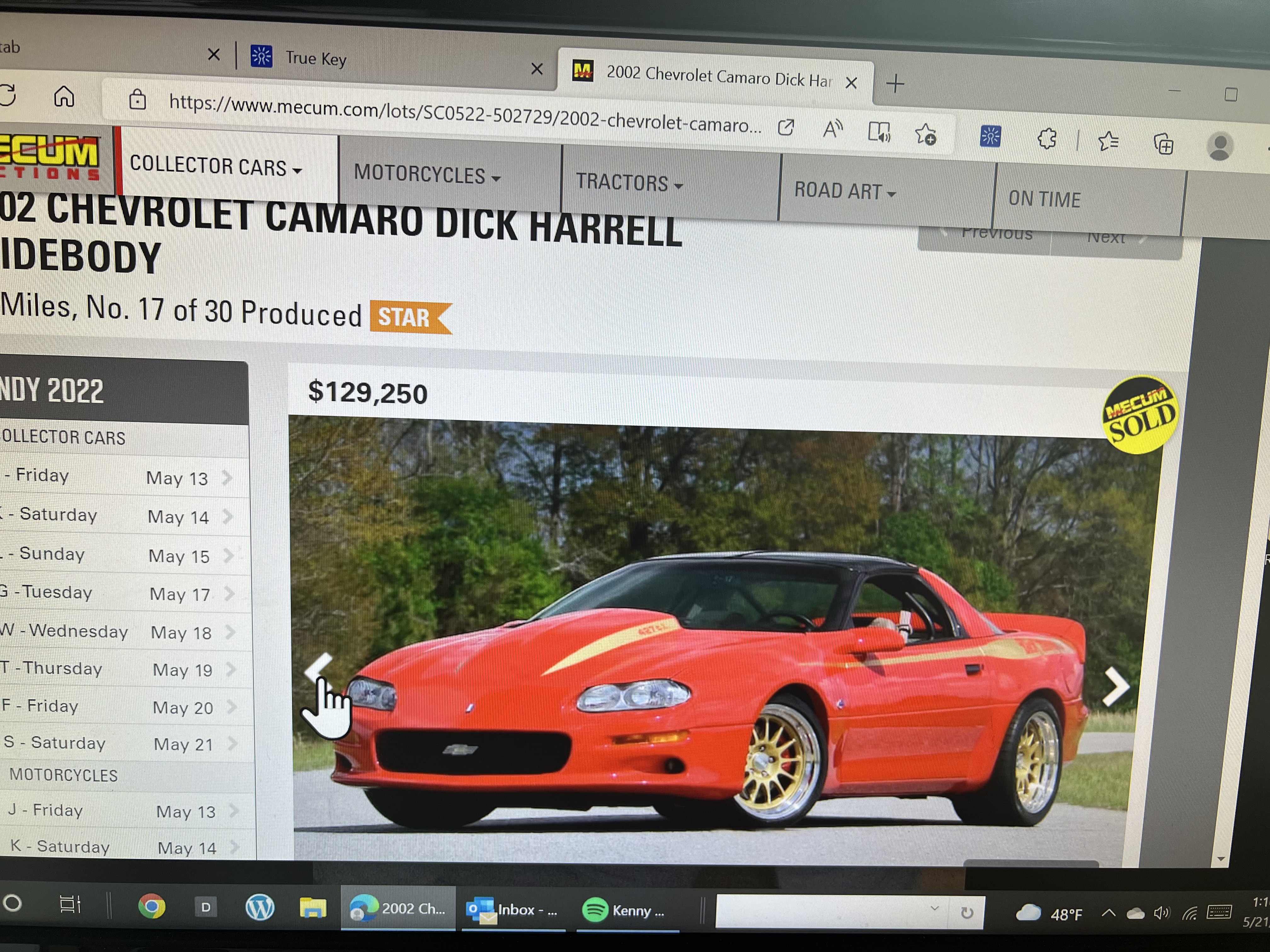Open Google Chrome from taskbar
This screenshot has height=952, width=1270.
(152, 906)
